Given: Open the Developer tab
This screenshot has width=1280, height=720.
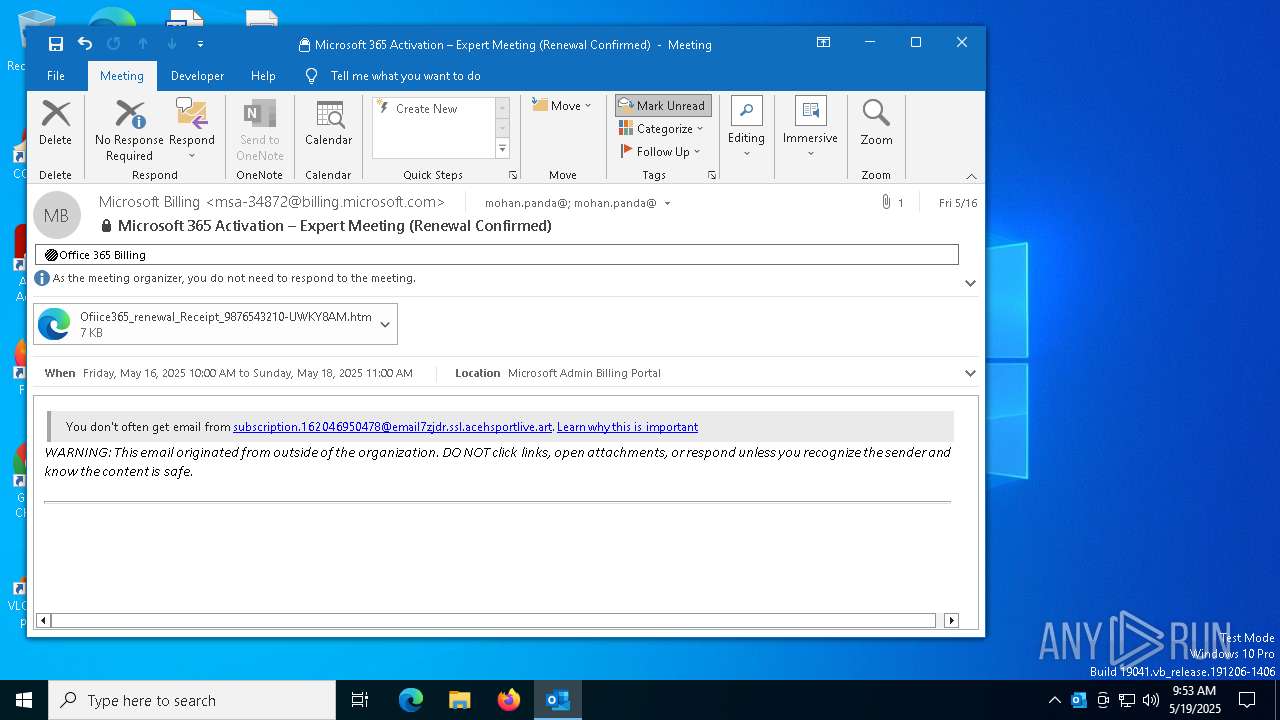Looking at the screenshot, I should click(197, 76).
